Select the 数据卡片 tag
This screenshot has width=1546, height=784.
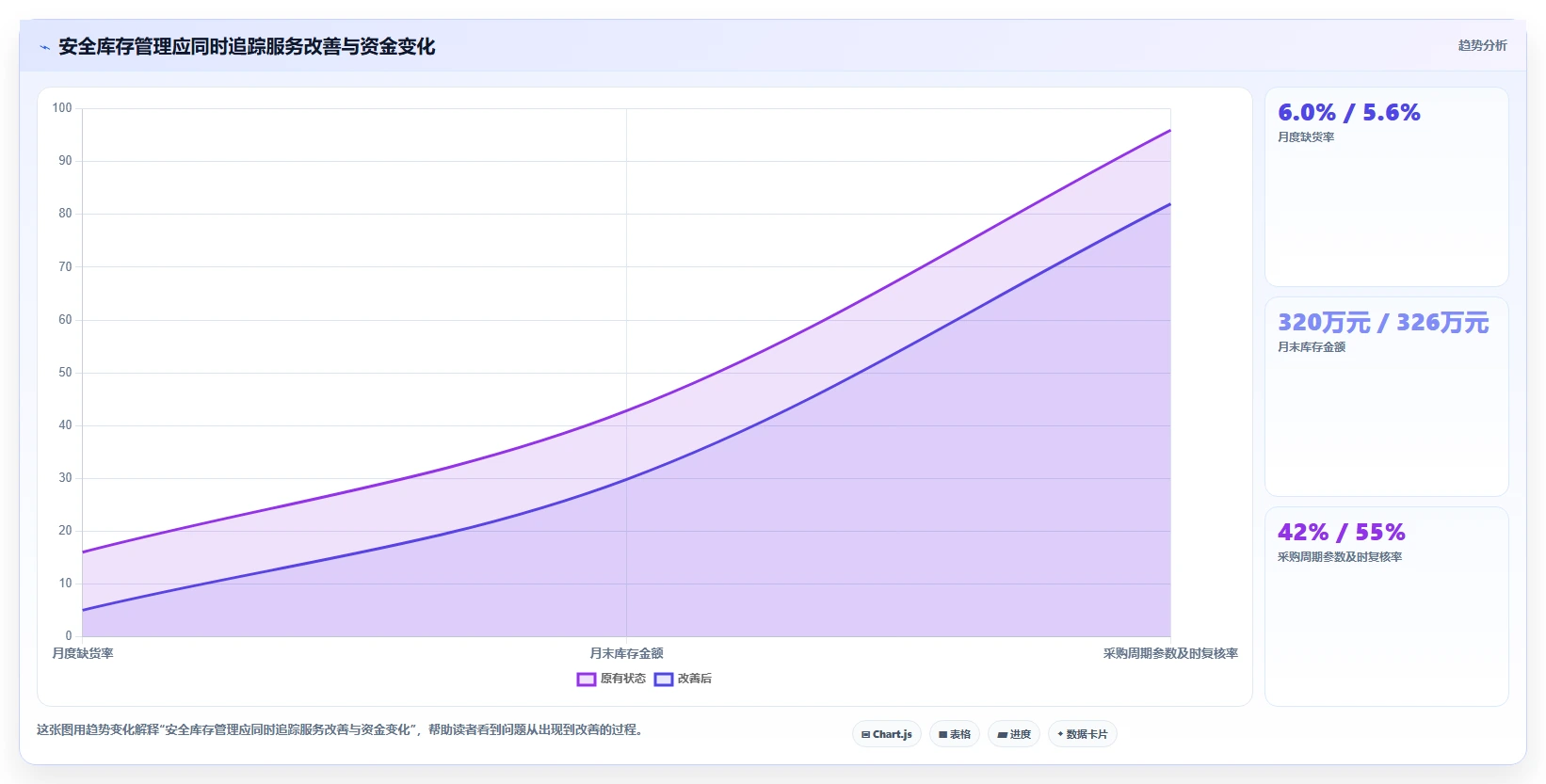(x=1083, y=734)
